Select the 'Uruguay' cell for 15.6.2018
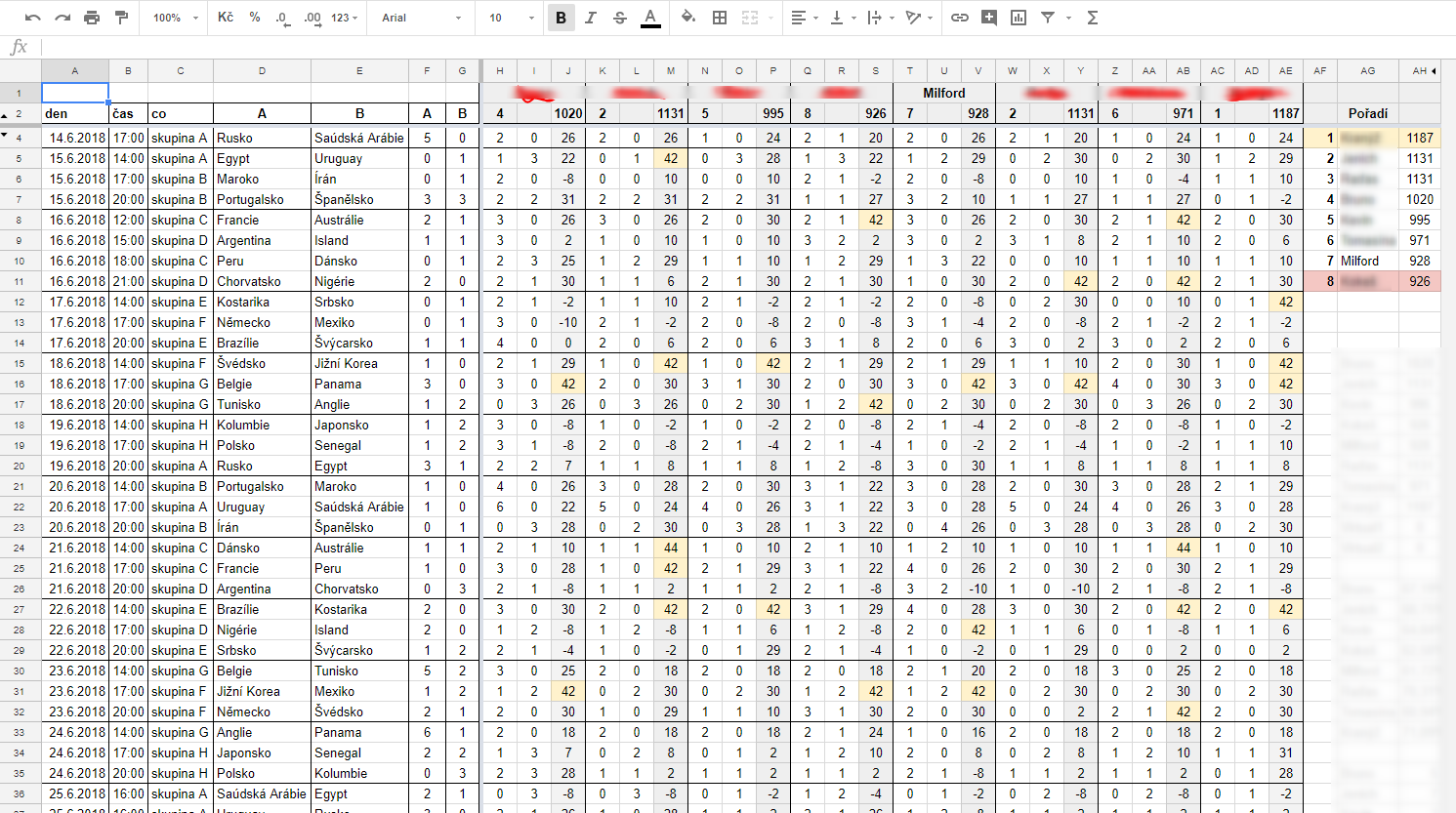Image resolution: width=1456 pixels, height=813 pixels. [x=359, y=158]
